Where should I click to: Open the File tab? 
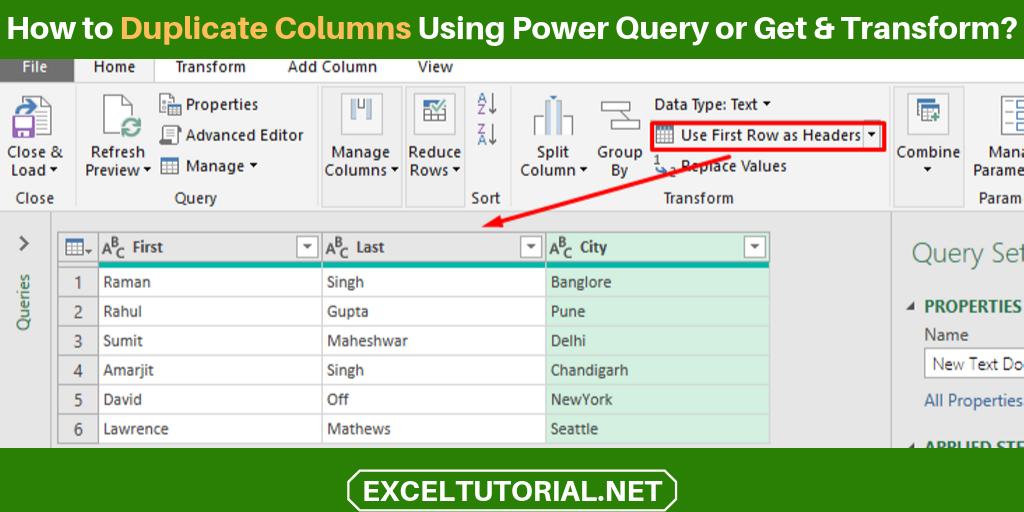pos(35,67)
